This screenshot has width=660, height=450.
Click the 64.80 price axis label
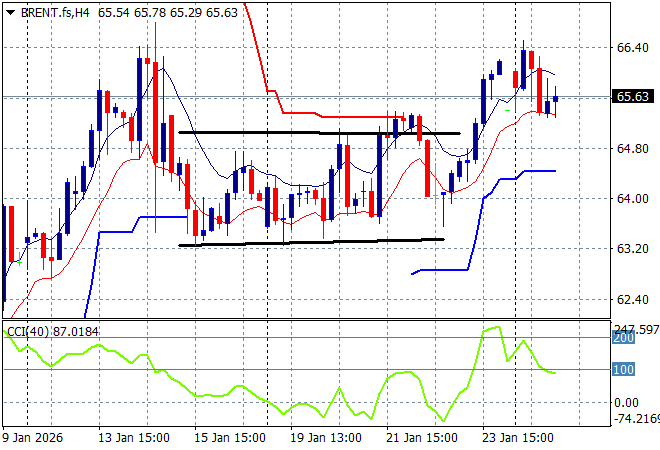[x=630, y=148]
